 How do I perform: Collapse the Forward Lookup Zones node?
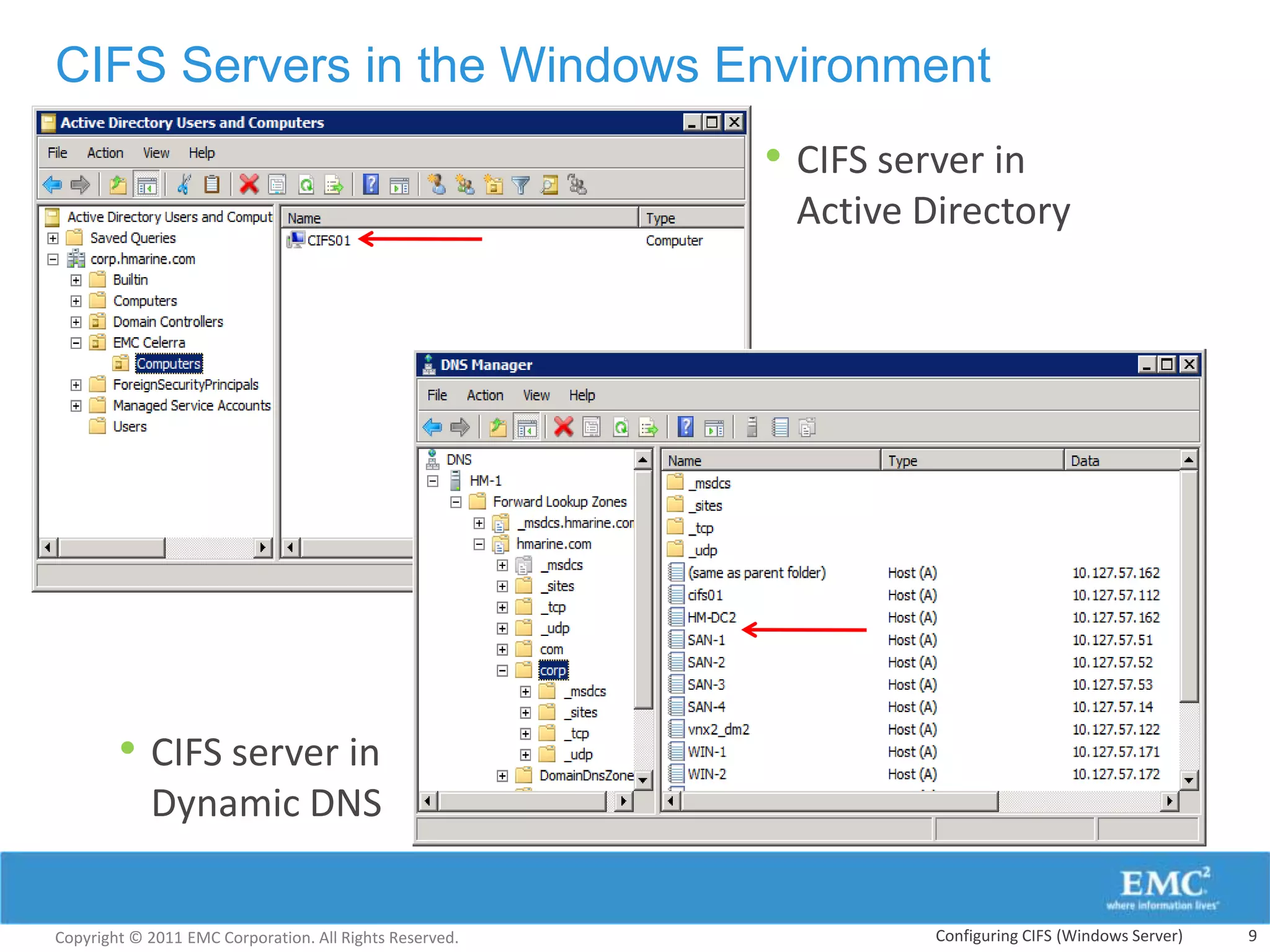pos(456,502)
